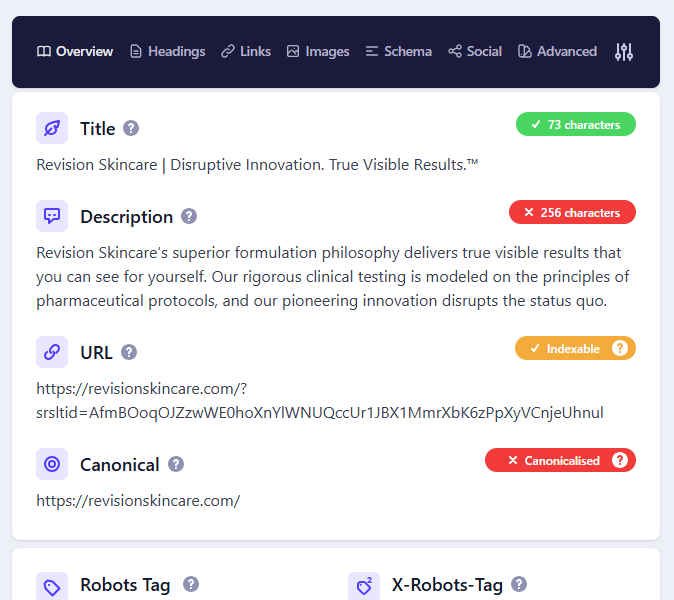Show help for the Title field
Viewport: 674px width, 600px height.
pos(131,128)
